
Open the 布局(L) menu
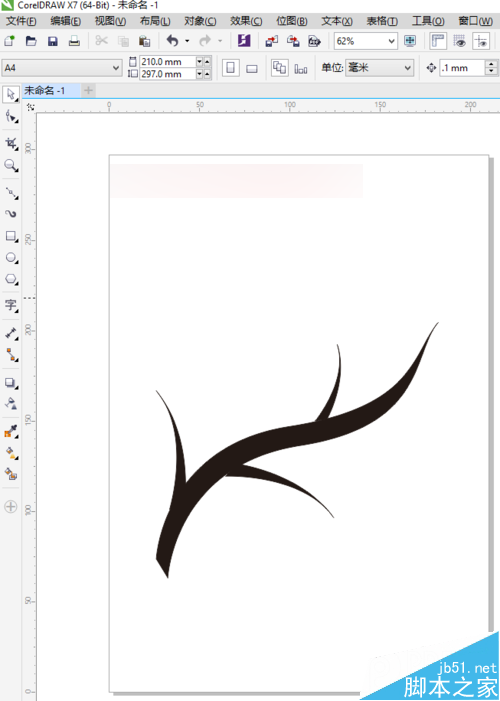coord(155,21)
